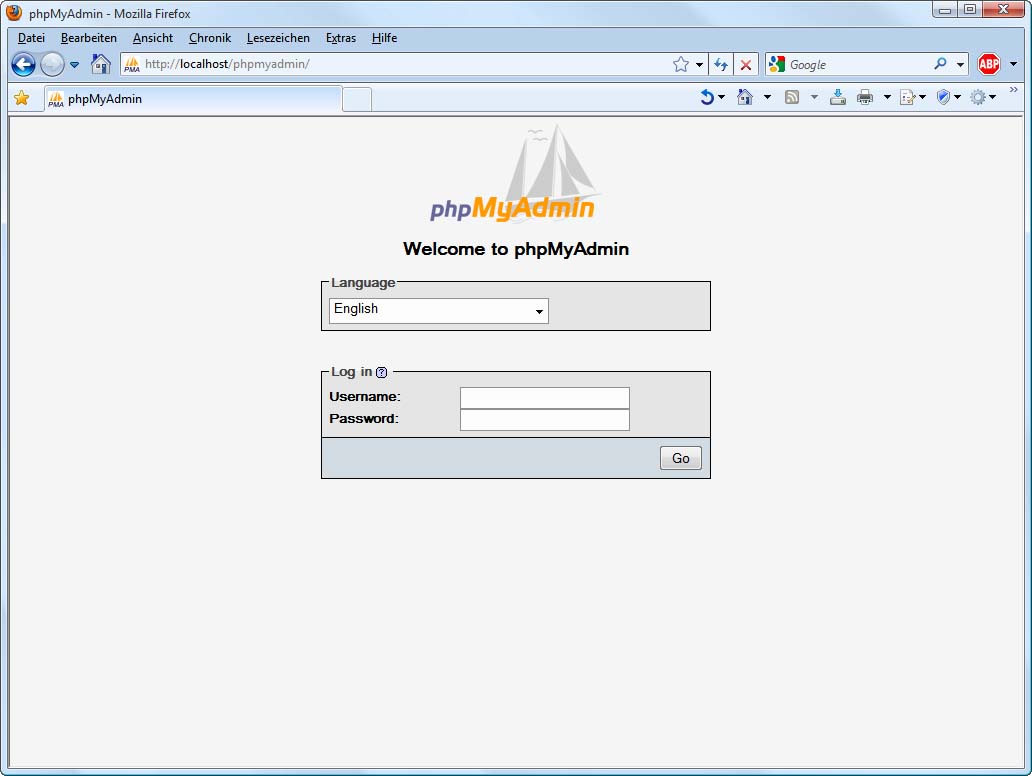Click the reload arrows icon in address bar

pyautogui.click(x=721, y=64)
